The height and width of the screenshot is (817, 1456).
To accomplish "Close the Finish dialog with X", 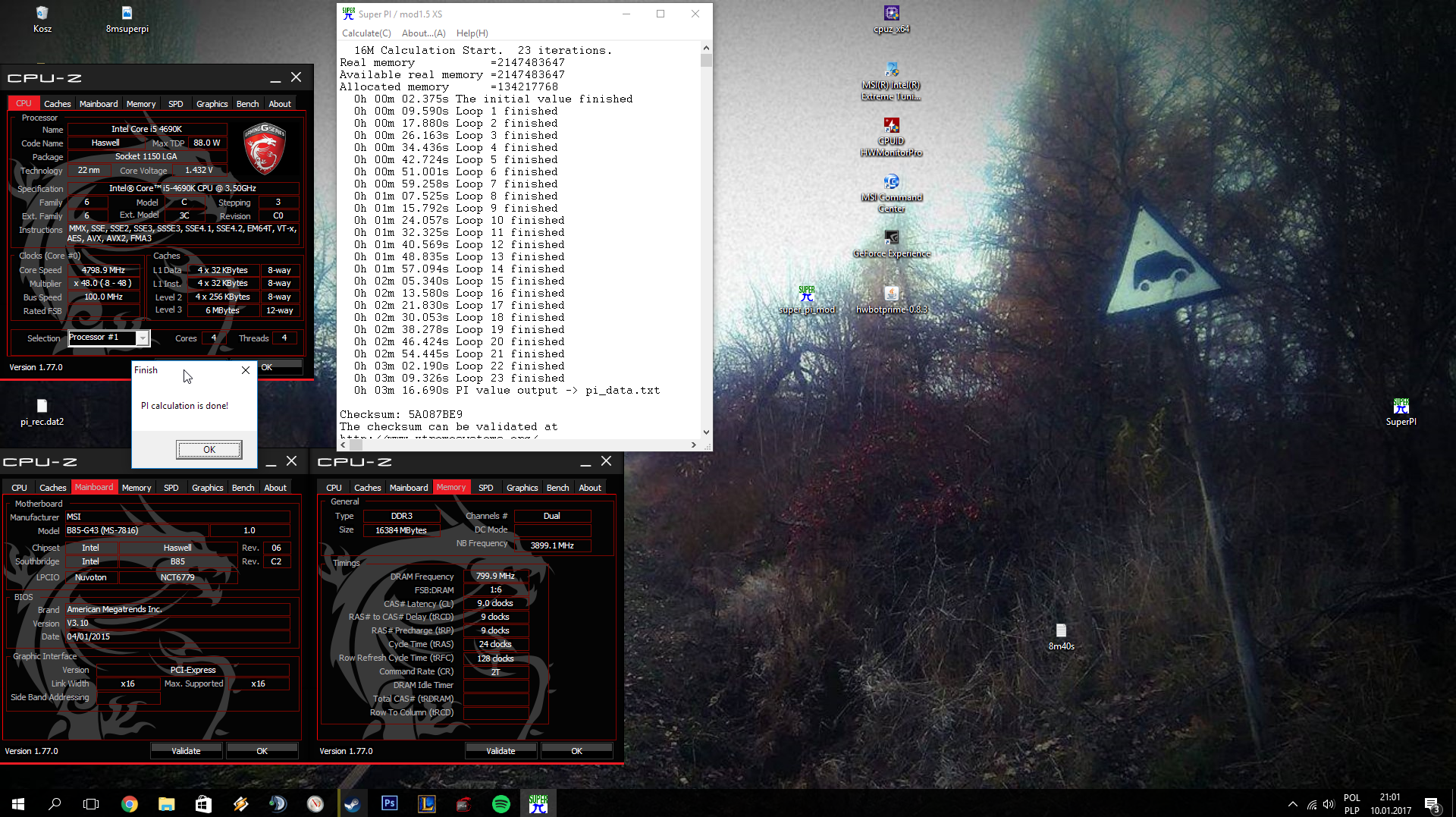I will coord(245,370).
